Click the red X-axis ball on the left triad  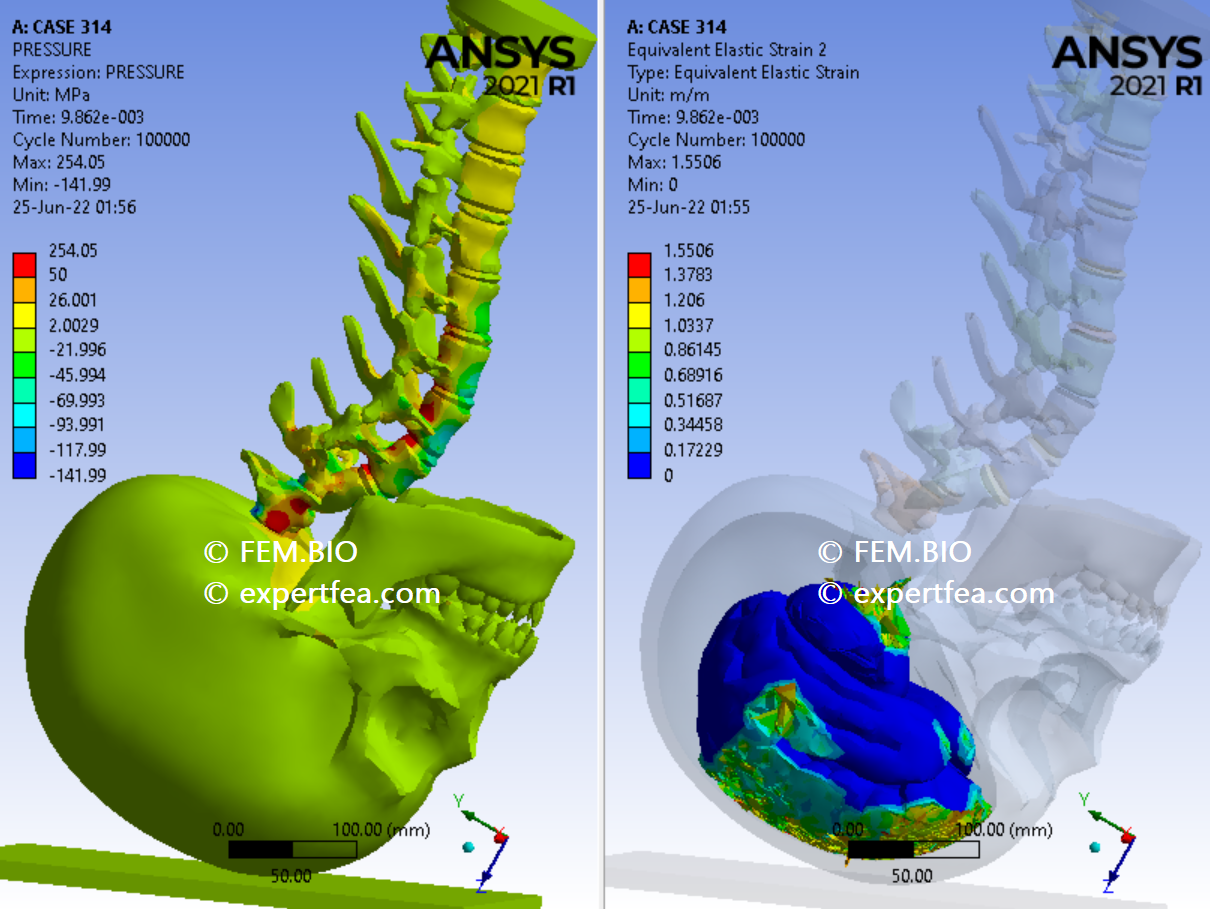(x=500, y=838)
